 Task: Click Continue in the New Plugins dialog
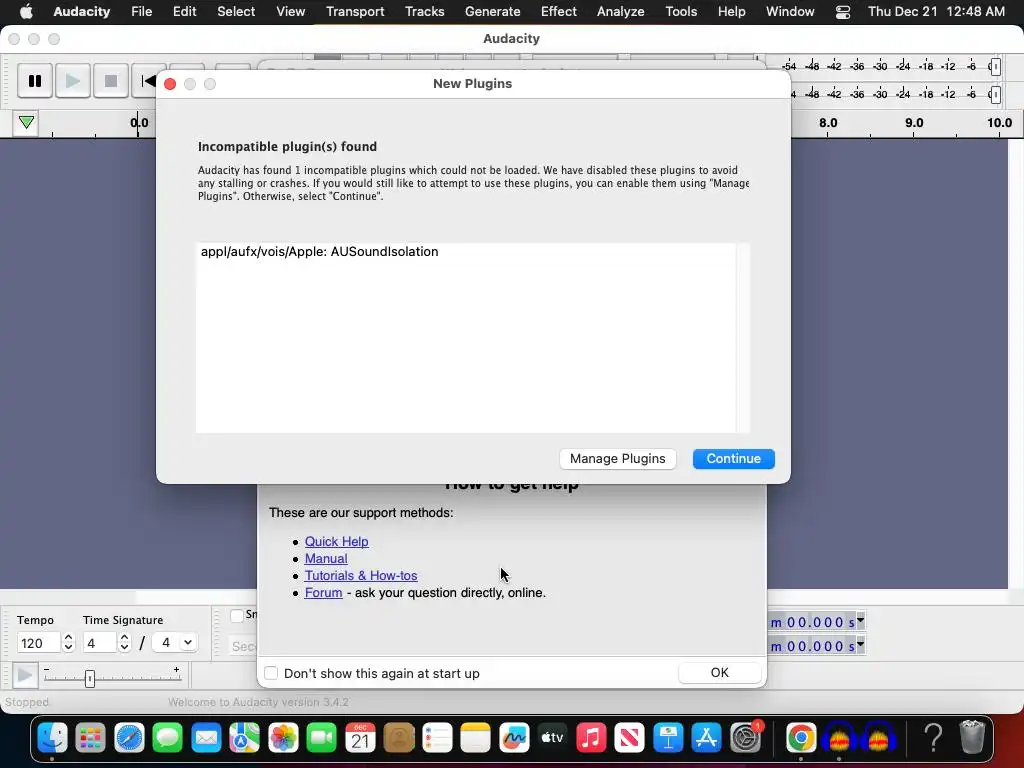[x=733, y=458]
